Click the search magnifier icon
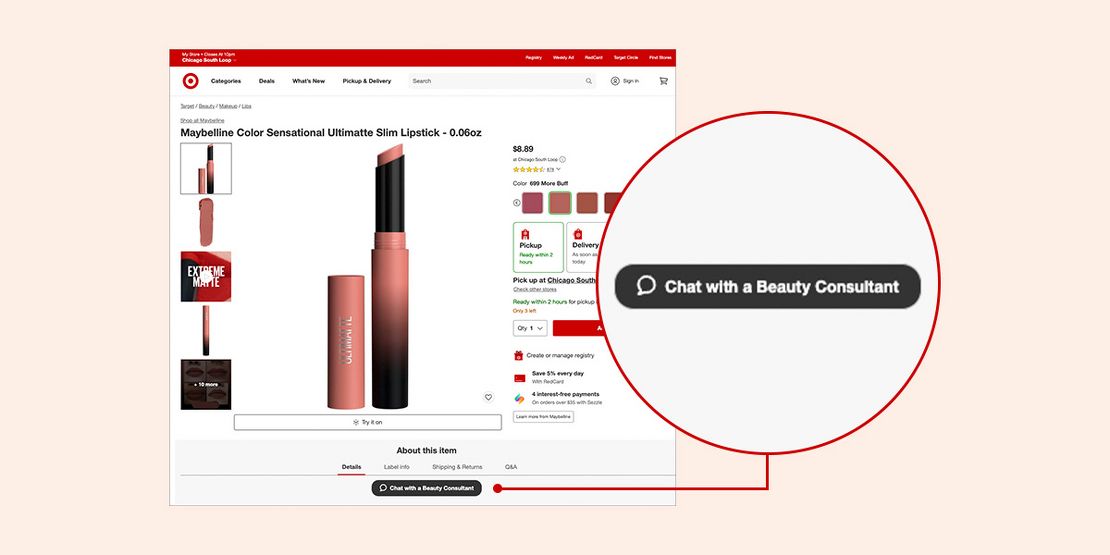The width and height of the screenshot is (1110, 555). 588,81
